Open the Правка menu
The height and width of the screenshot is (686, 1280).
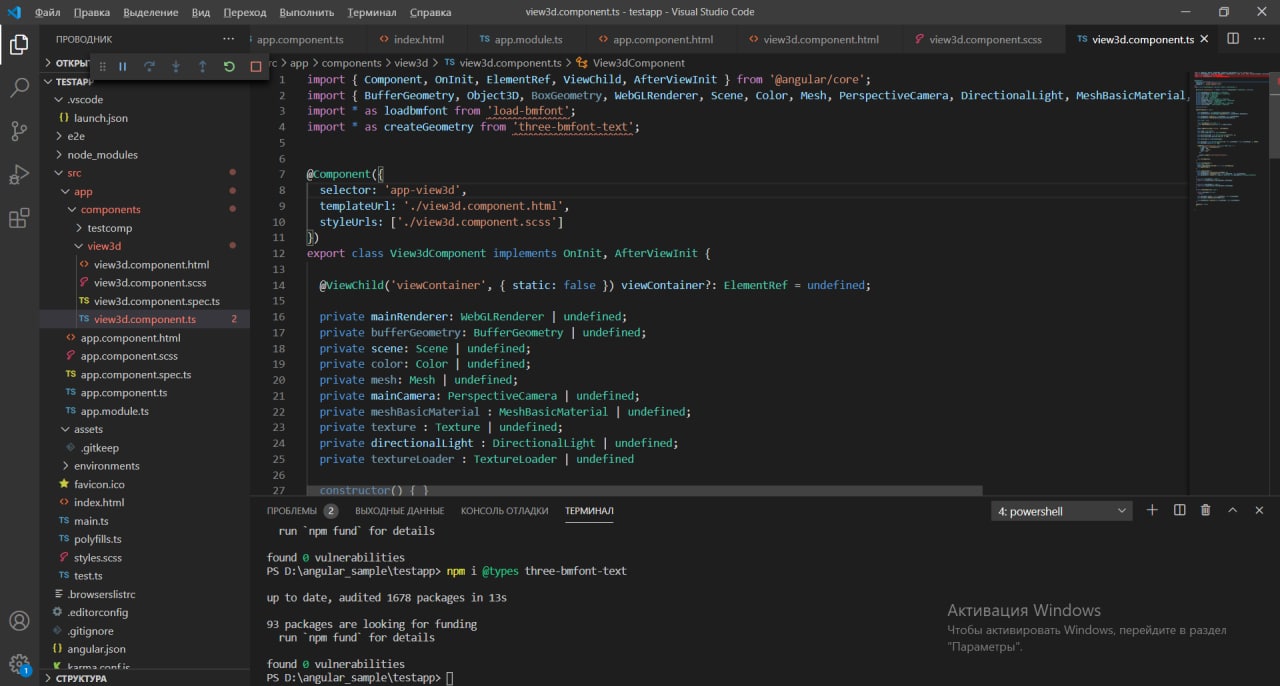[92, 12]
